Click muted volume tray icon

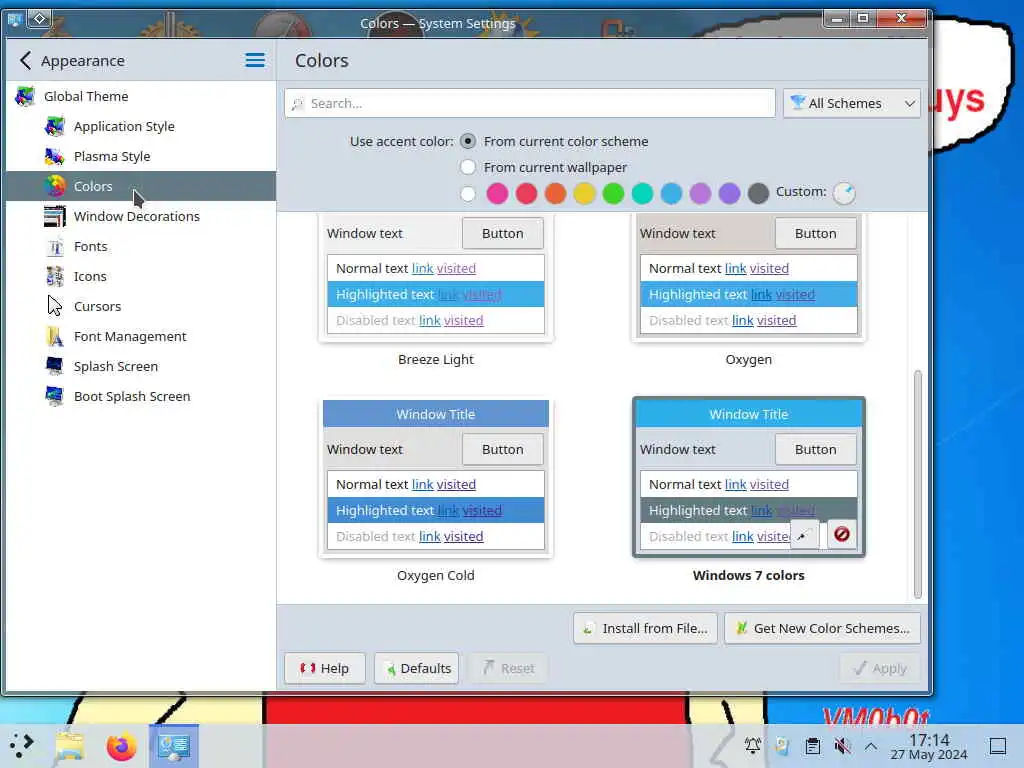[842, 746]
